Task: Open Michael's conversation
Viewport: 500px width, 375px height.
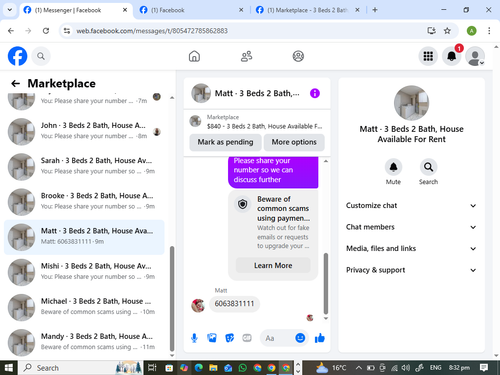Action: pyautogui.click(x=84, y=307)
